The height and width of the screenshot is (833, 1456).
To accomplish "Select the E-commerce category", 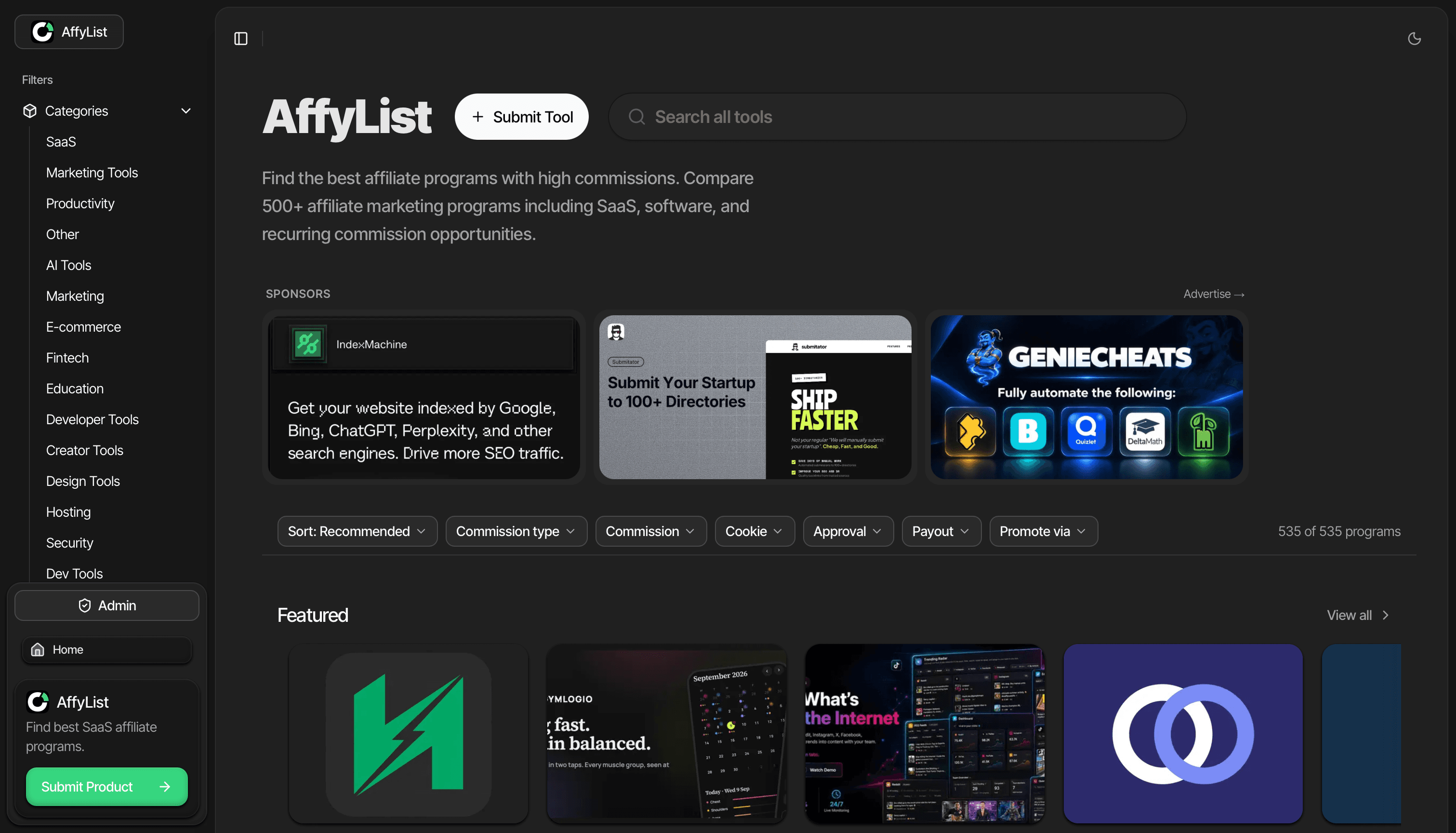I will tap(83, 327).
